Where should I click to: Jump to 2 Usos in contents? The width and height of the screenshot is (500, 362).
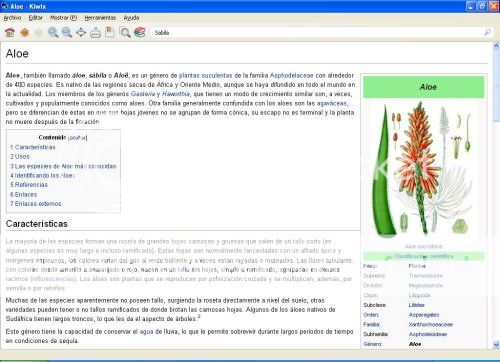tap(20, 156)
